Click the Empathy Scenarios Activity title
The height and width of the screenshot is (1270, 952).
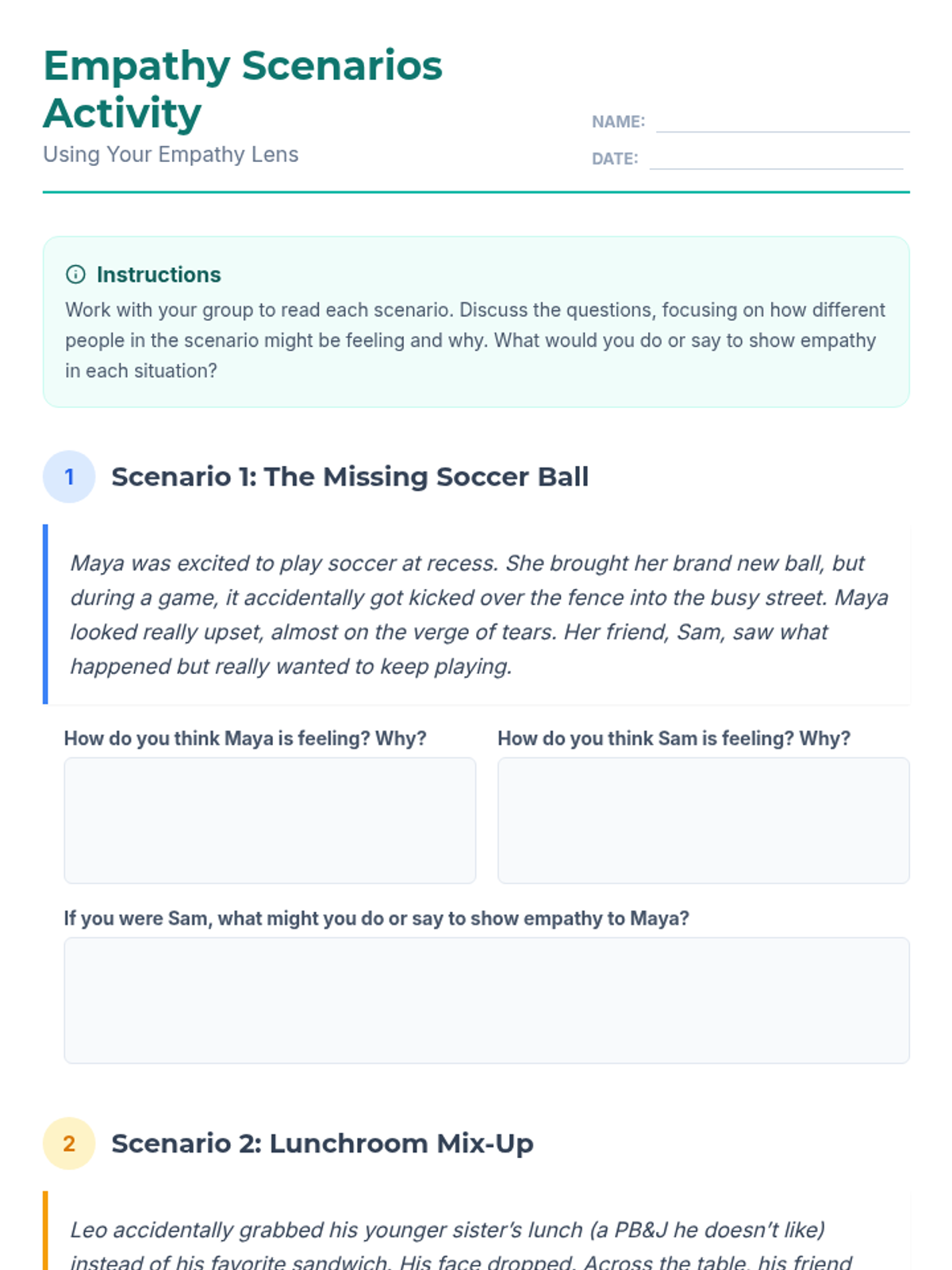click(243, 89)
